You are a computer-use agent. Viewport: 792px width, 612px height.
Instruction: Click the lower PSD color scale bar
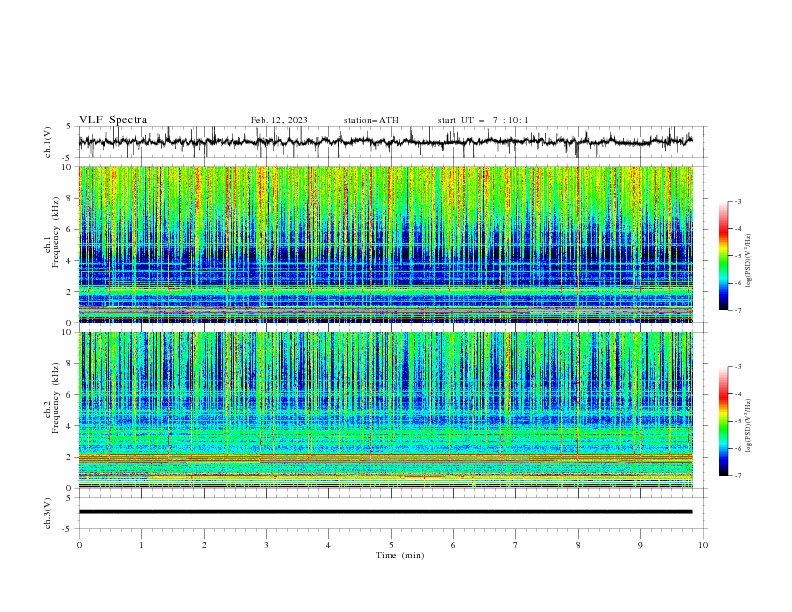723,421
